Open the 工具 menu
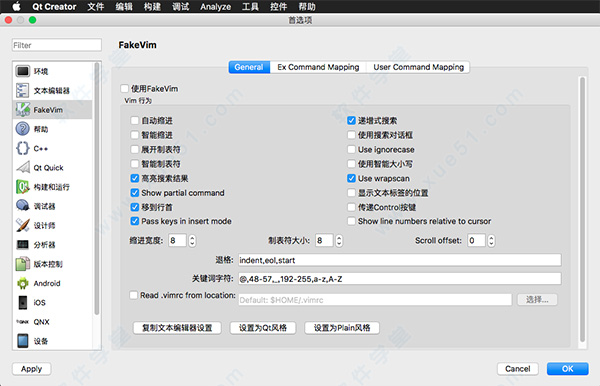The width and height of the screenshot is (600, 386). point(250,7)
